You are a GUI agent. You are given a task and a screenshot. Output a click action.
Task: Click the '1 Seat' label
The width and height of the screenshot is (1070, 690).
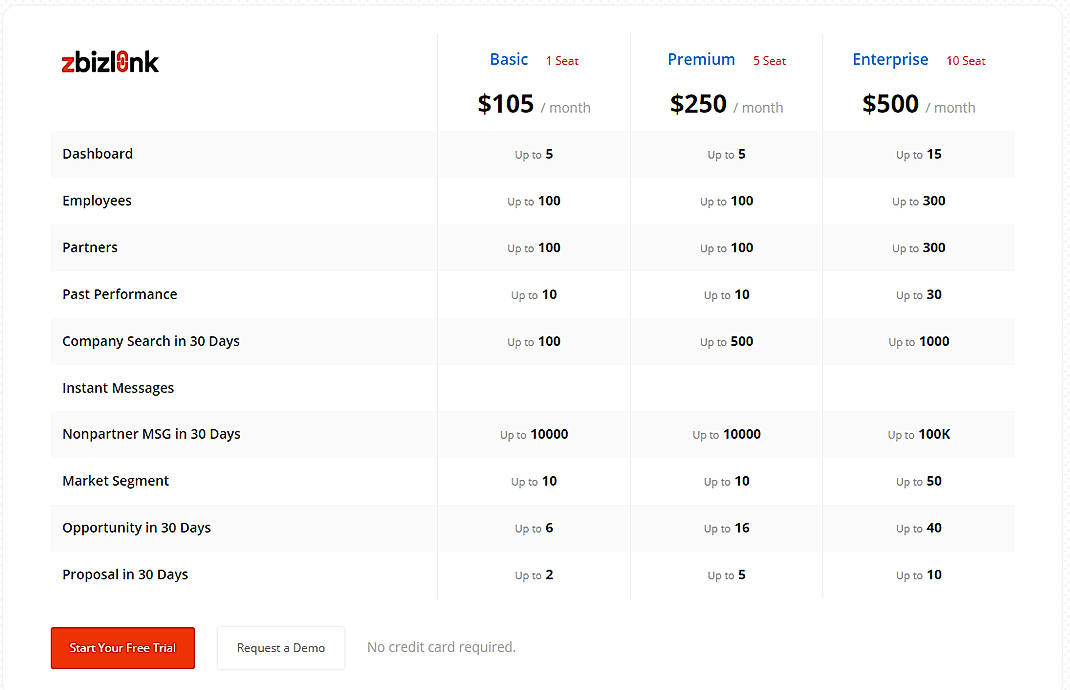coord(562,61)
